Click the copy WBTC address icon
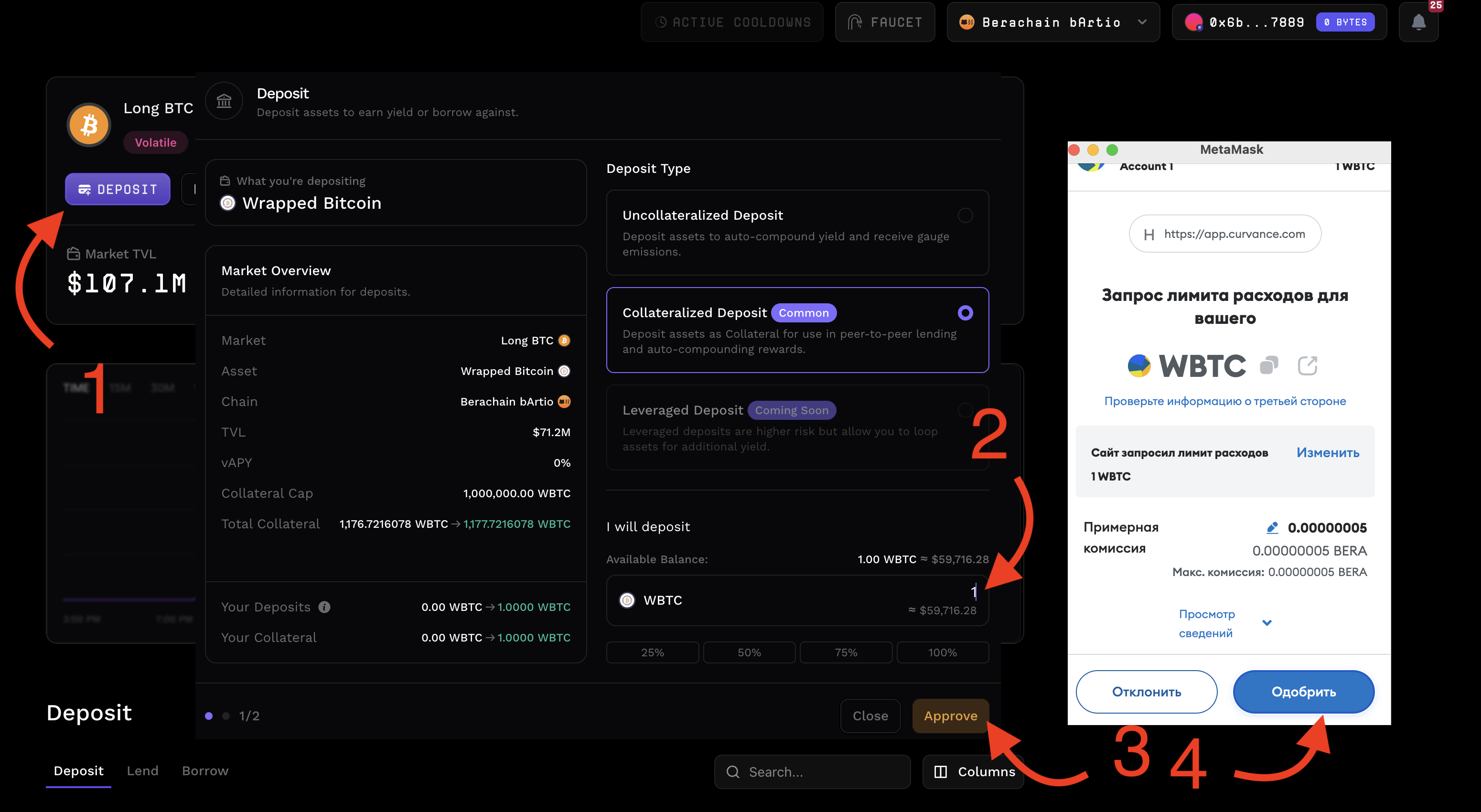This screenshot has height=812, width=1481. click(x=1268, y=365)
